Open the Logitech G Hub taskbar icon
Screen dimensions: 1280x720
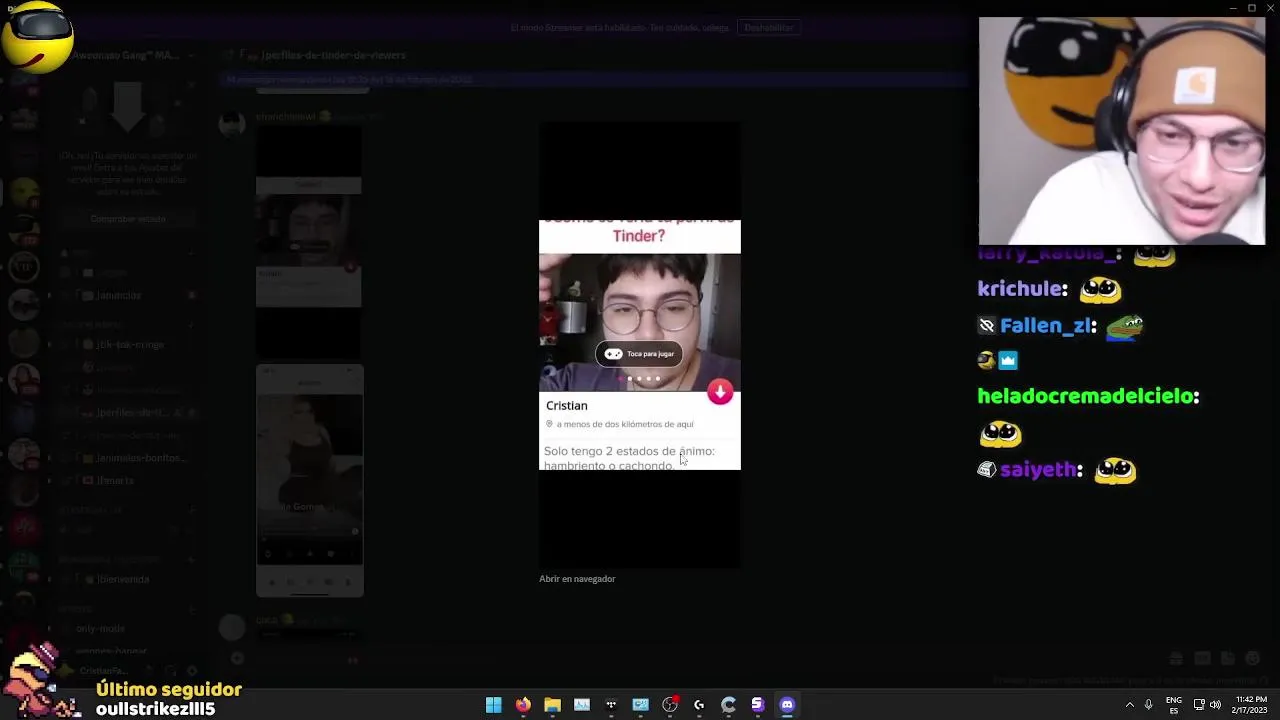[x=699, y=705]
